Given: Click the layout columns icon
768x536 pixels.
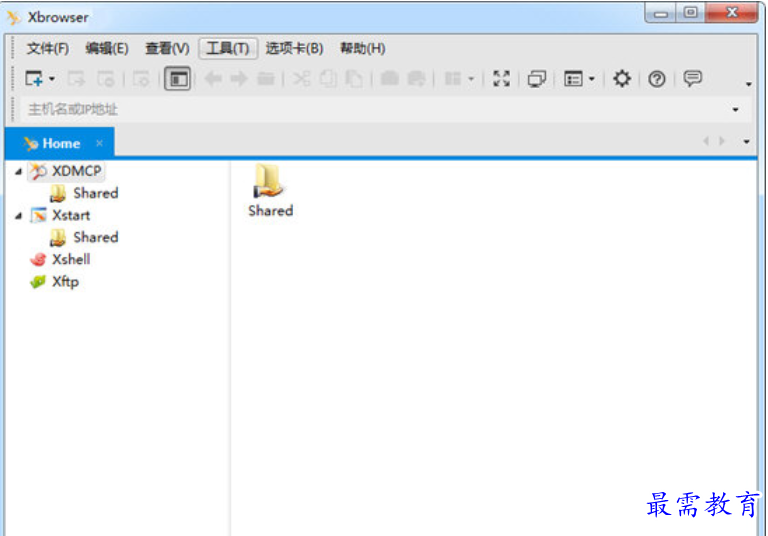Looking at the screenshot, I should coord(453,78).
